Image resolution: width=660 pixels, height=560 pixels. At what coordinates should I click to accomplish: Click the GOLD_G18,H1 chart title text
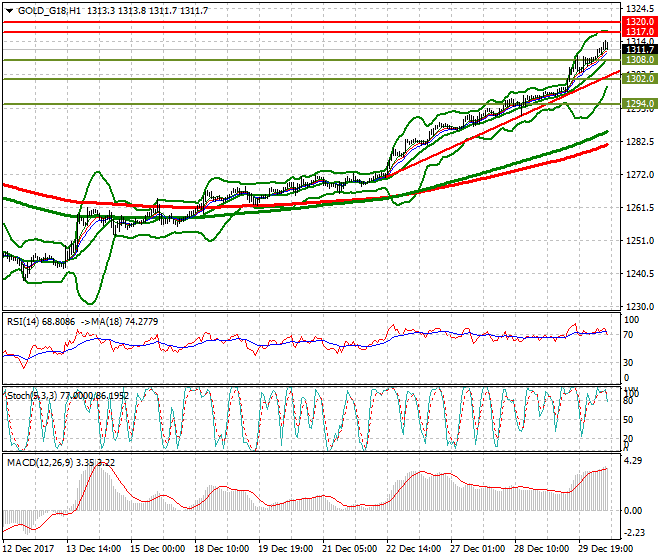50,11
